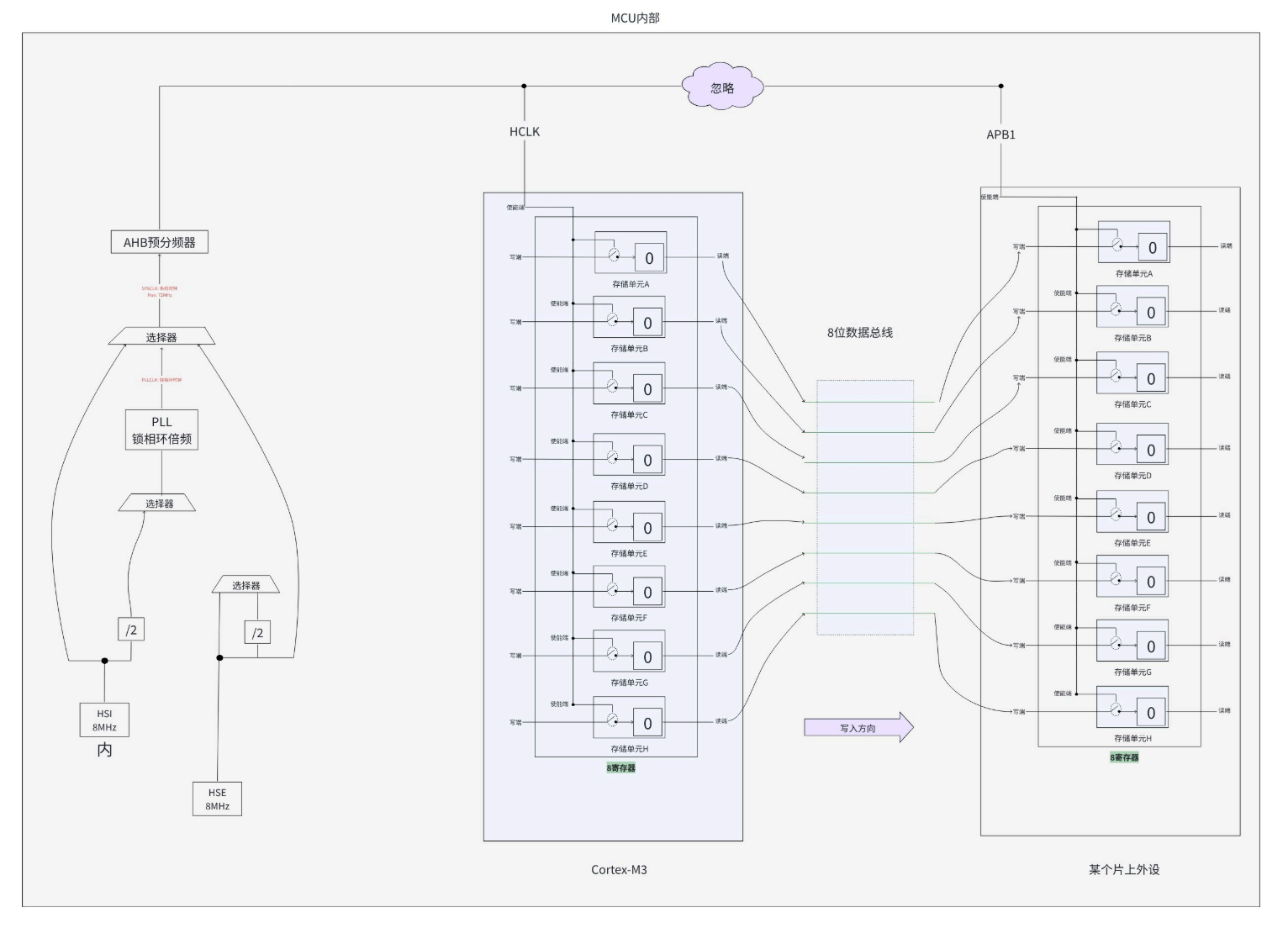Click the 0 value box in peripheral 存储单元E
This screenshot has height=928, width=1288.
pos(1150,517)
